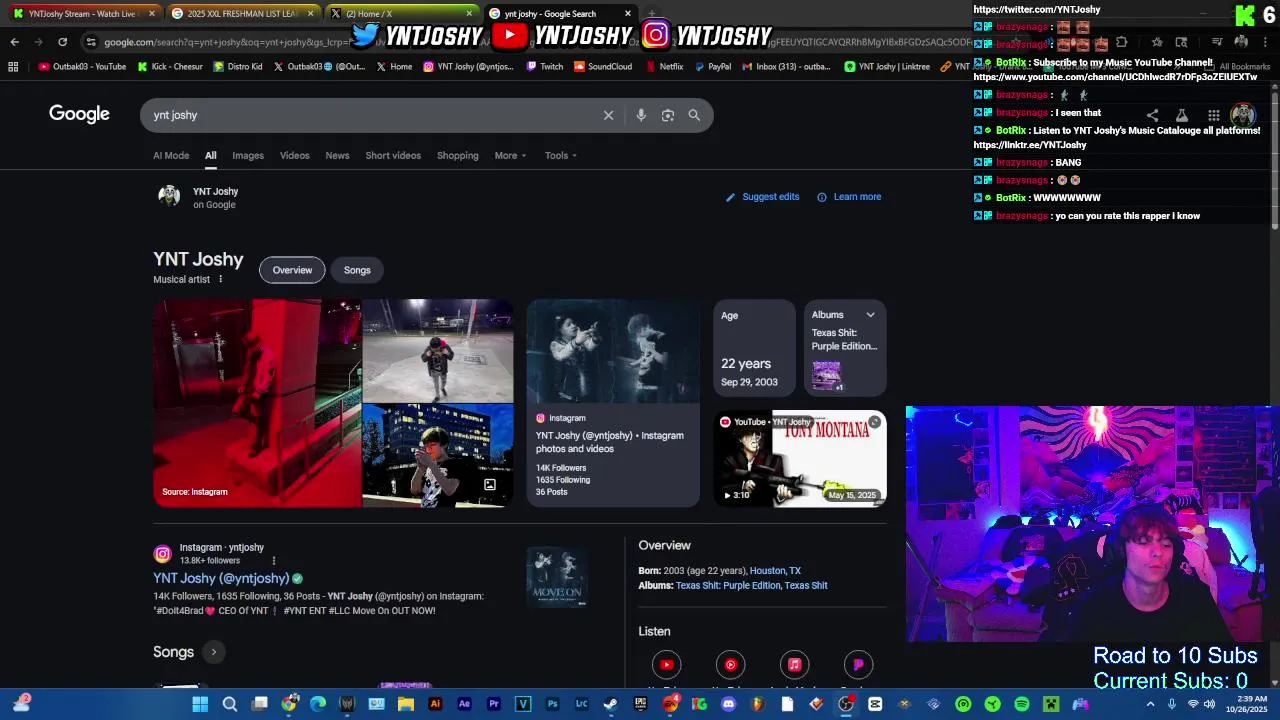Expand the More search filter dropdown

tap(510, 155)
